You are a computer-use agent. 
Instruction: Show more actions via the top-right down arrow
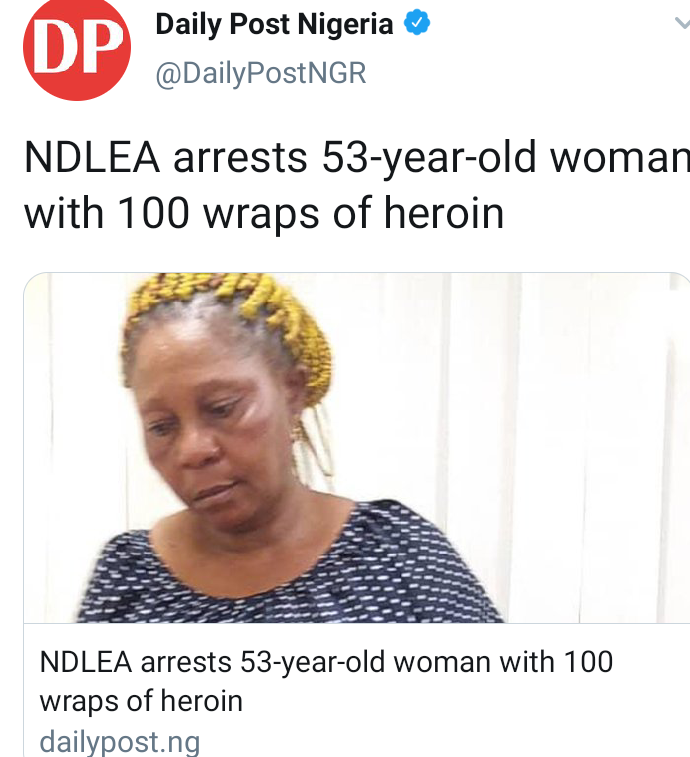point(682,23)
